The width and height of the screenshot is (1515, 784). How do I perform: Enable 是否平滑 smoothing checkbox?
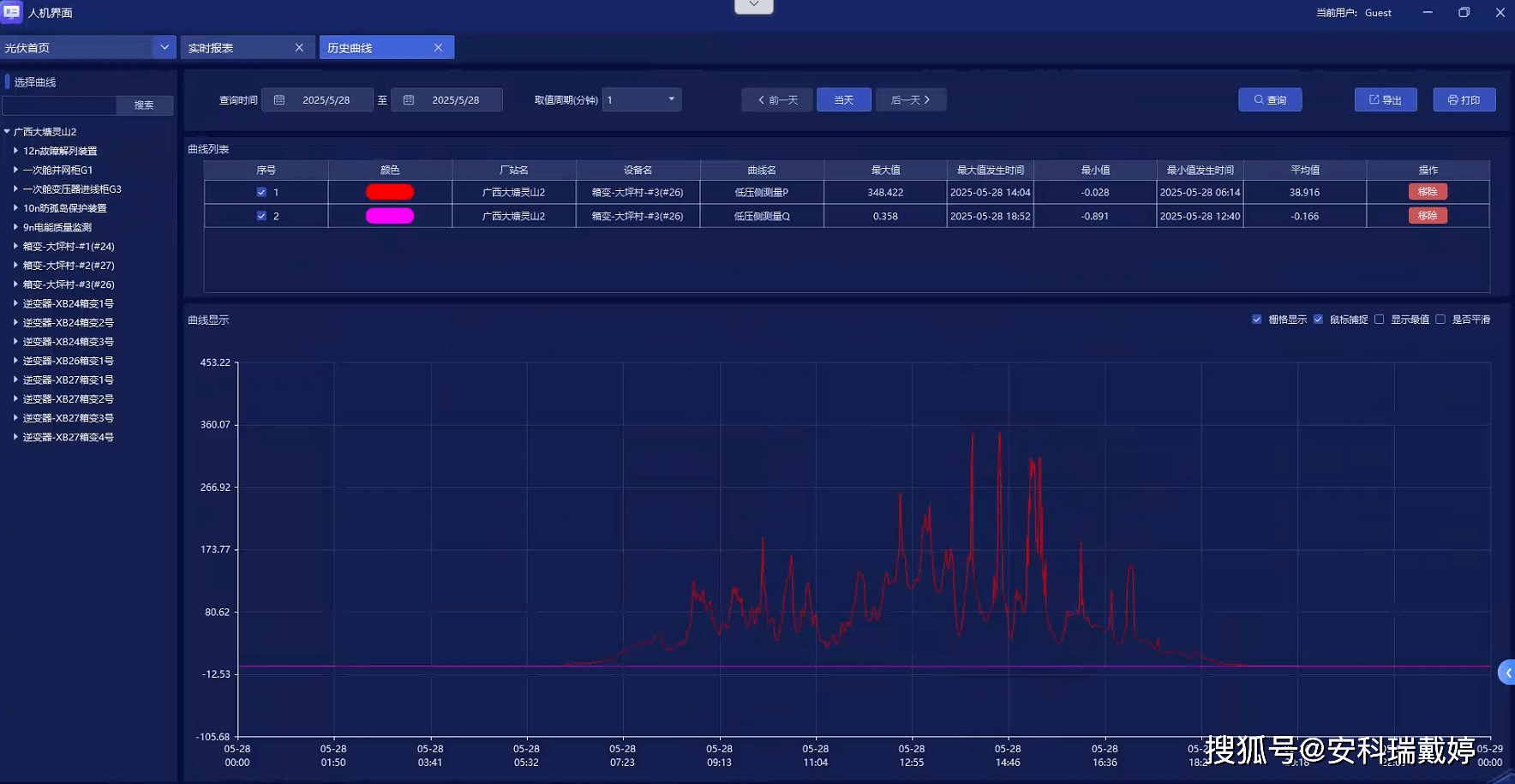pyautogui.click(x=1440, y=320)
